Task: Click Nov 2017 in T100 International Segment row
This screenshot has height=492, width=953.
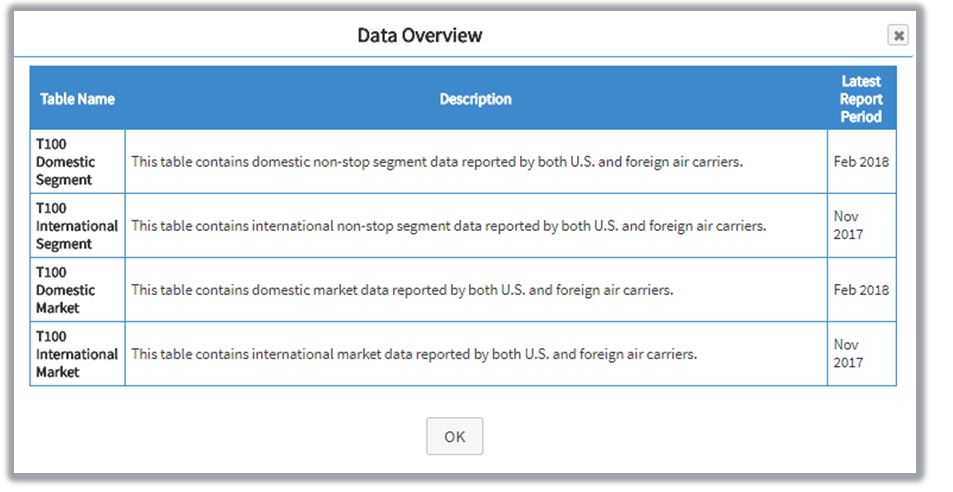Action: [847, 226]
